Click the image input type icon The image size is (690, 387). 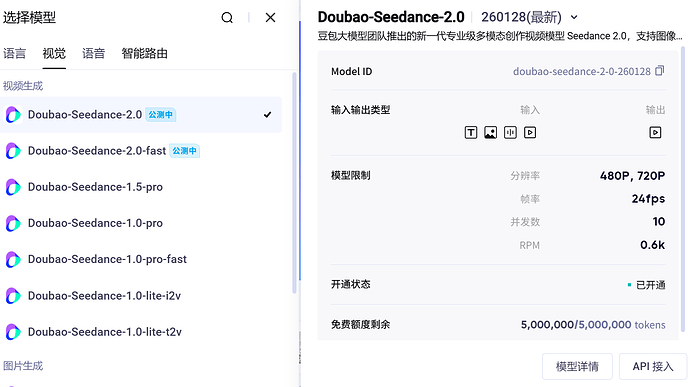click(x=491, y=132)
